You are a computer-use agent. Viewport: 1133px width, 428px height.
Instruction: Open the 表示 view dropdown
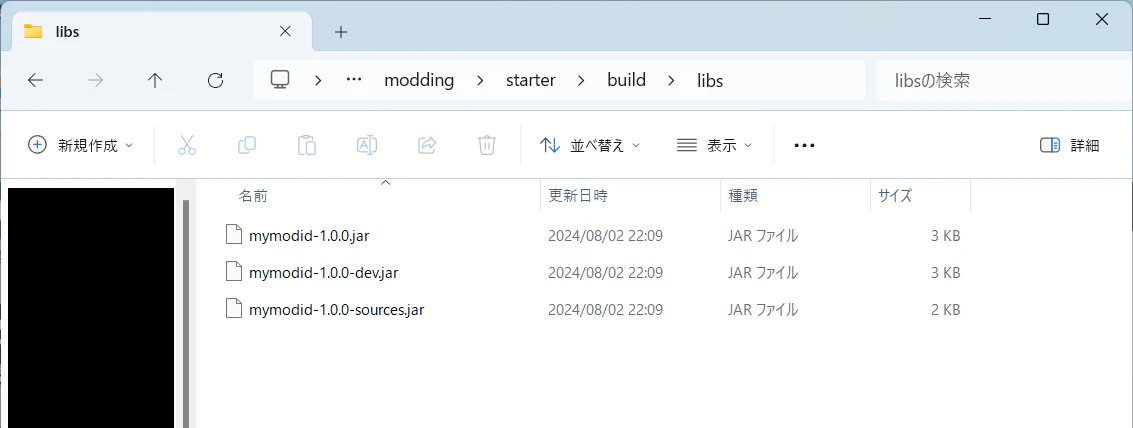click(715, 145)
